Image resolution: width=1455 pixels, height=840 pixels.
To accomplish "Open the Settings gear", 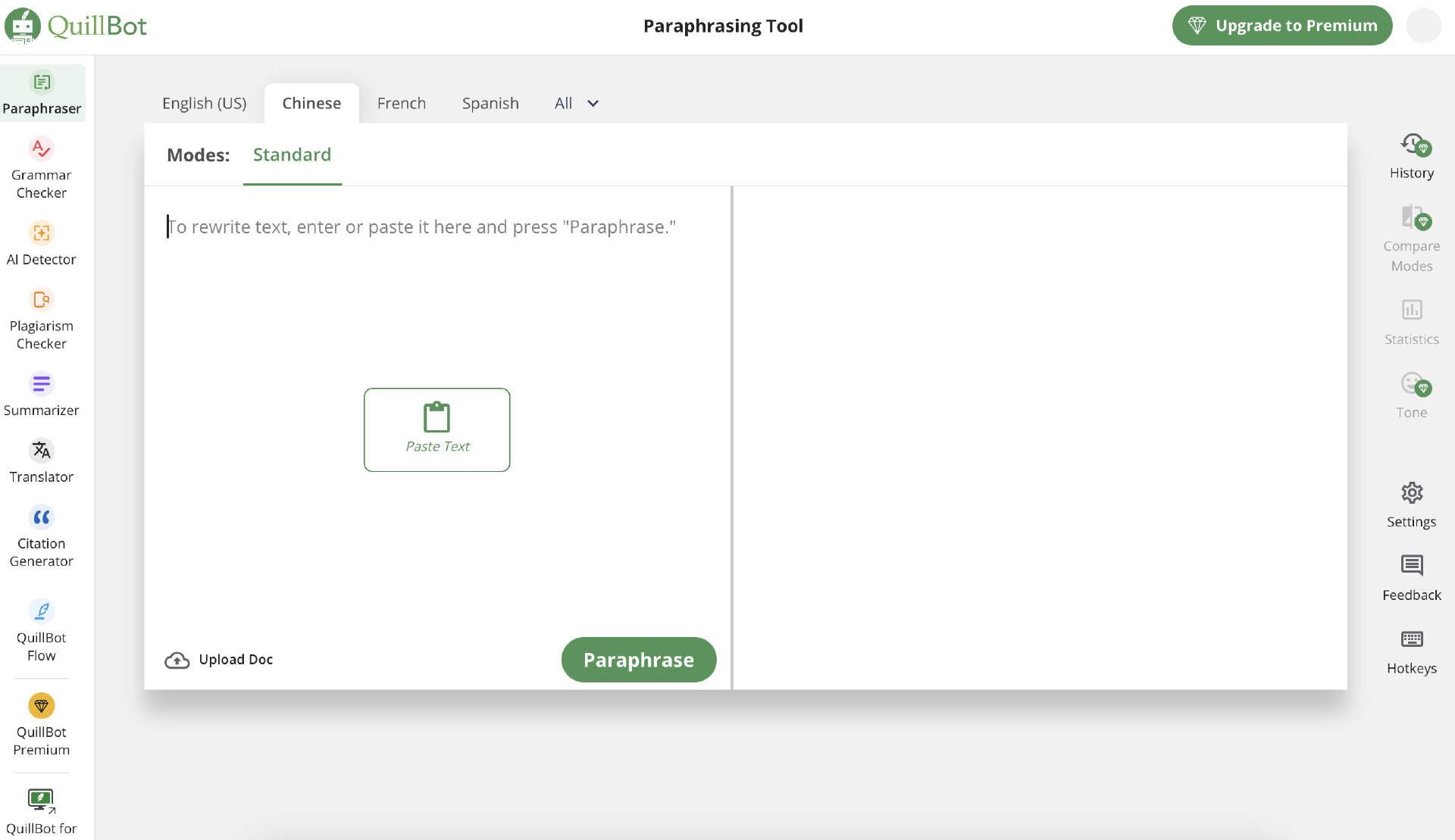I will (1411, 504).
